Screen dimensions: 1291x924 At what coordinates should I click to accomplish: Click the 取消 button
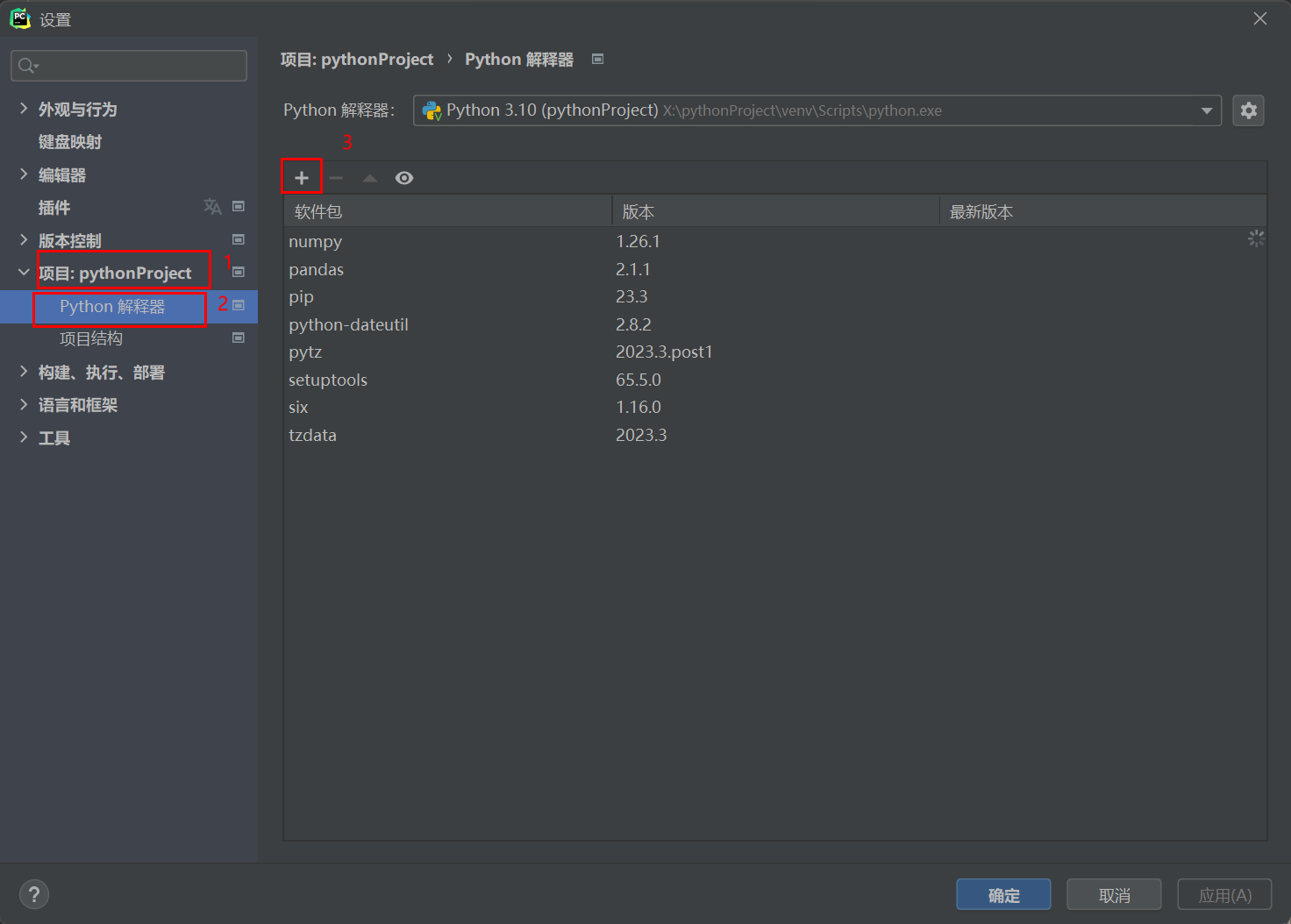point(1114,895)
